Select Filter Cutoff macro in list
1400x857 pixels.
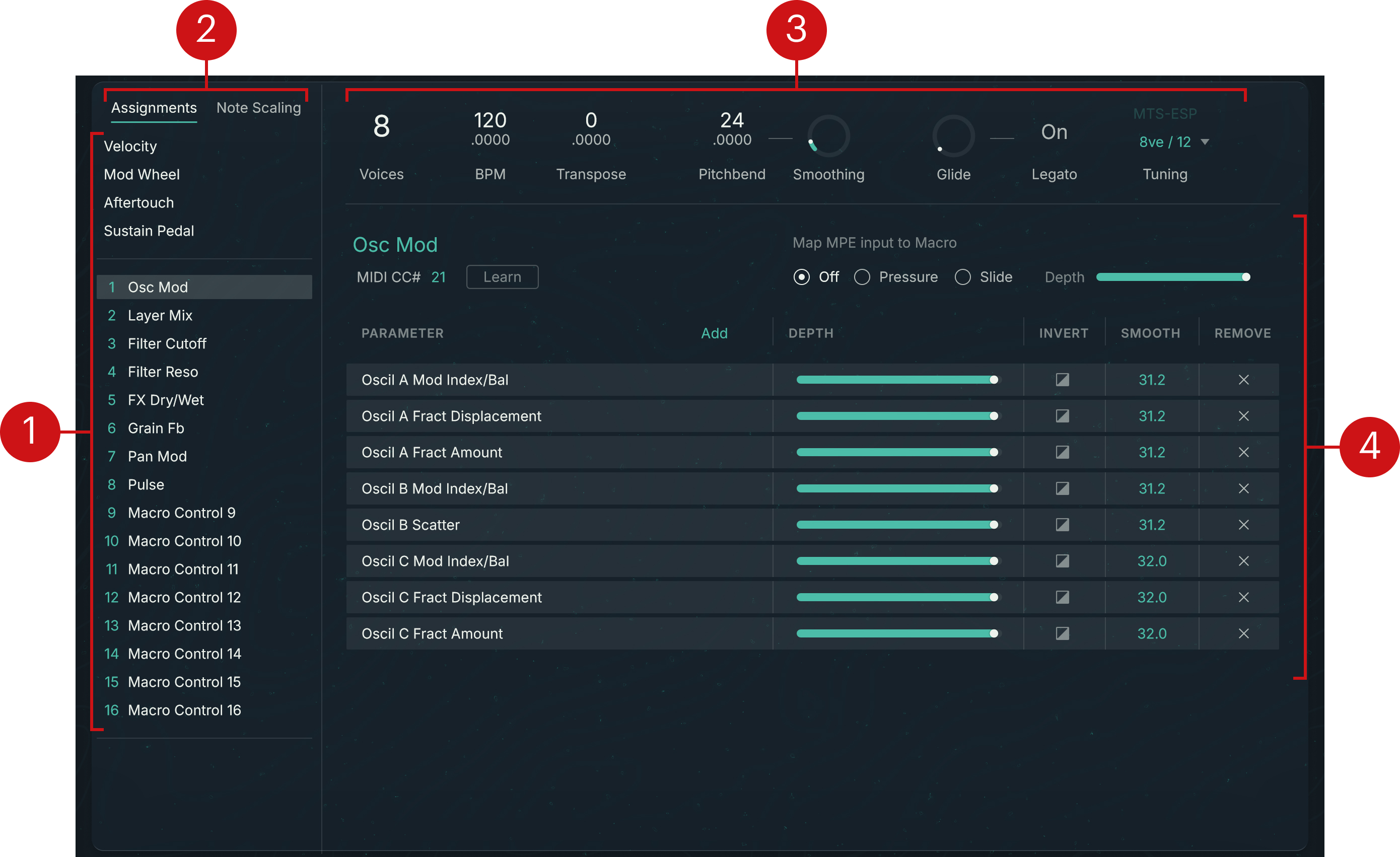[x=167, y=343]
